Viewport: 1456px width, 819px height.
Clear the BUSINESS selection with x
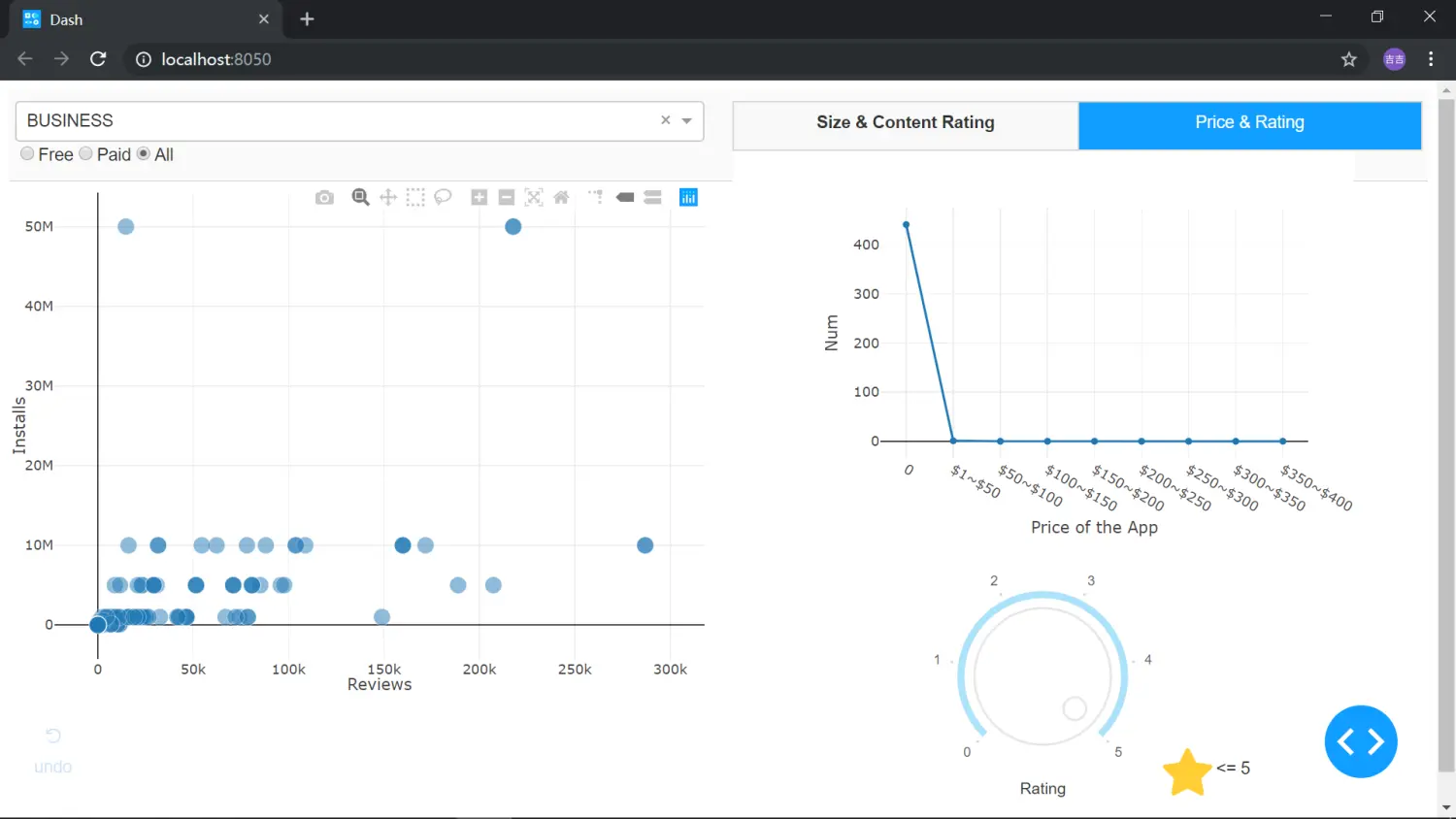pos(666,120)
